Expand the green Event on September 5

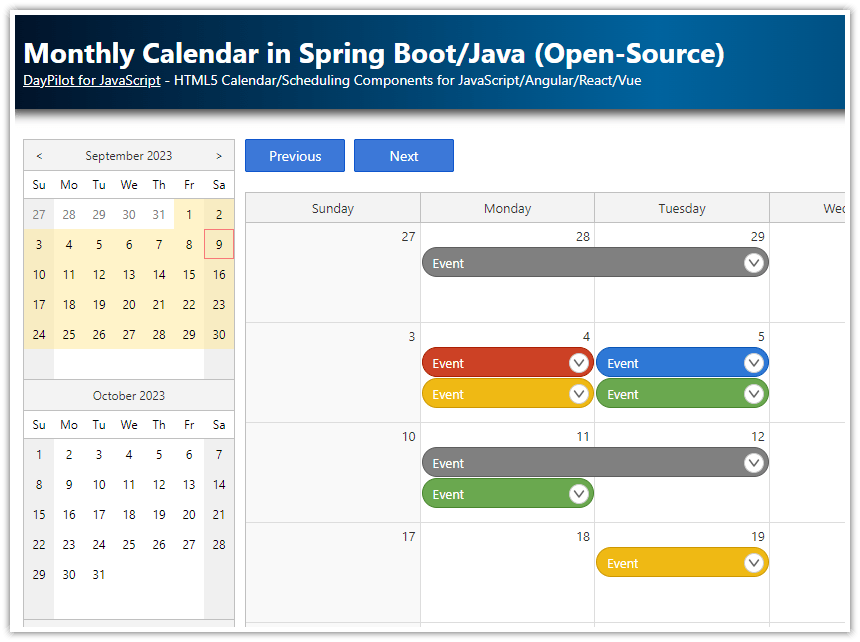[x=754, y=393]
